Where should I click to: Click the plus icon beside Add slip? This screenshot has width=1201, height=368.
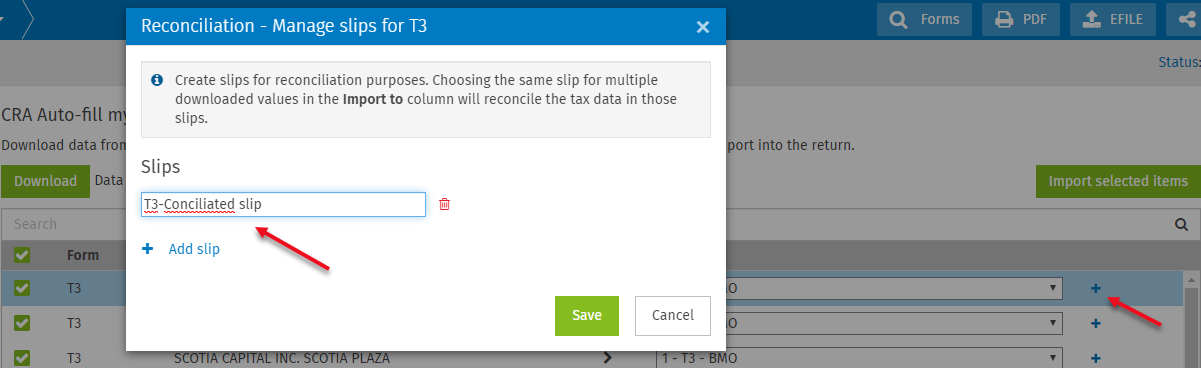148,249
